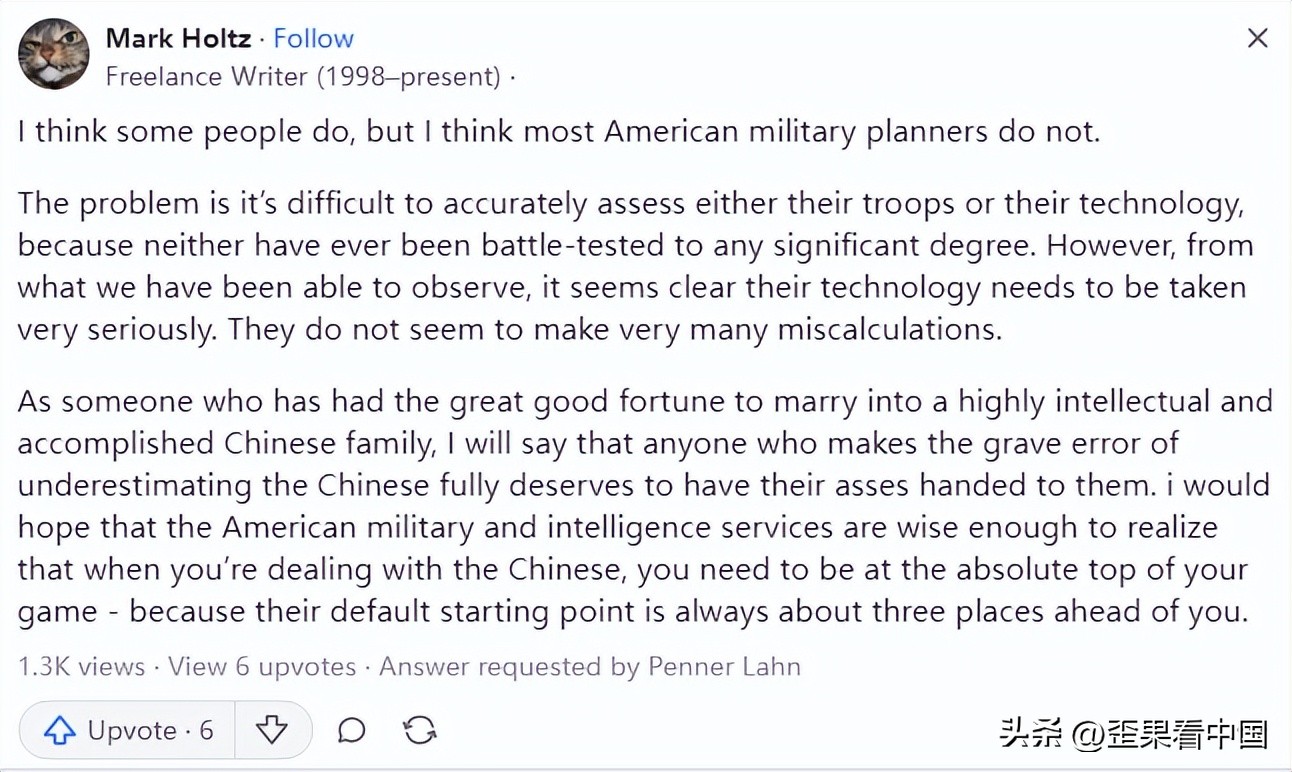Dismiss the answer card with the X icon

(1257, 38)
